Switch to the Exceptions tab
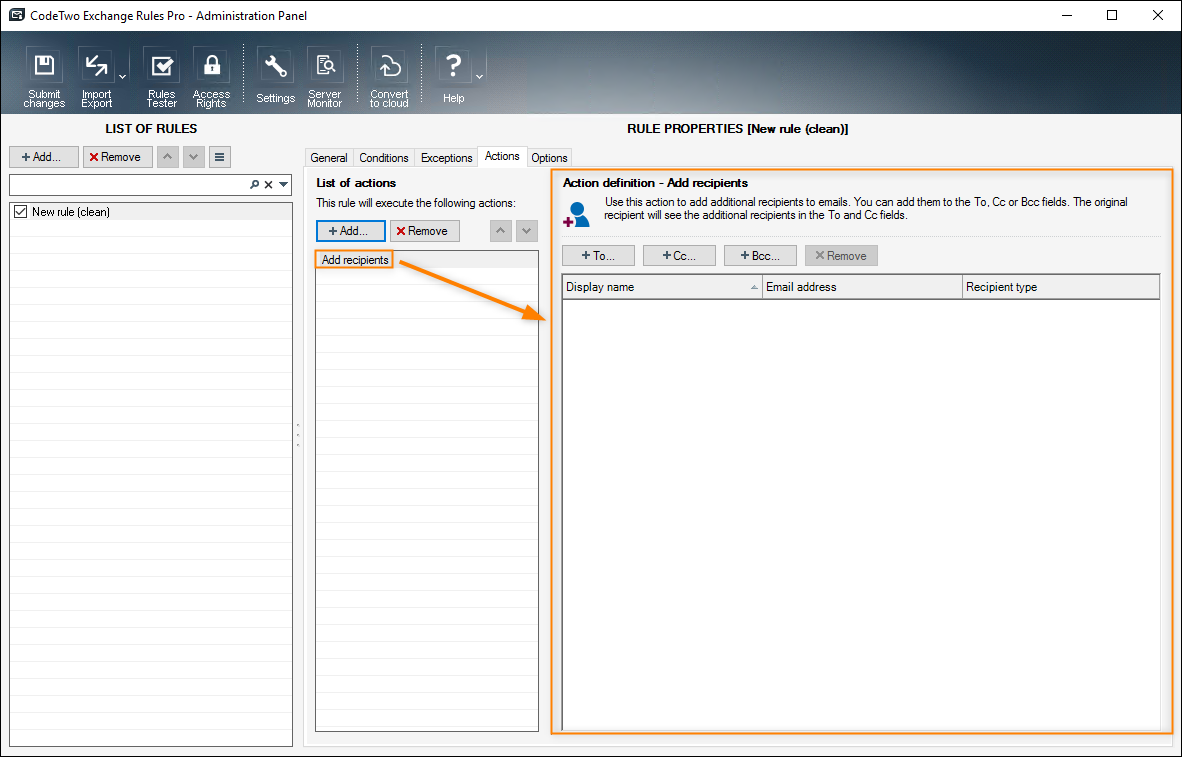 point(446,158)
